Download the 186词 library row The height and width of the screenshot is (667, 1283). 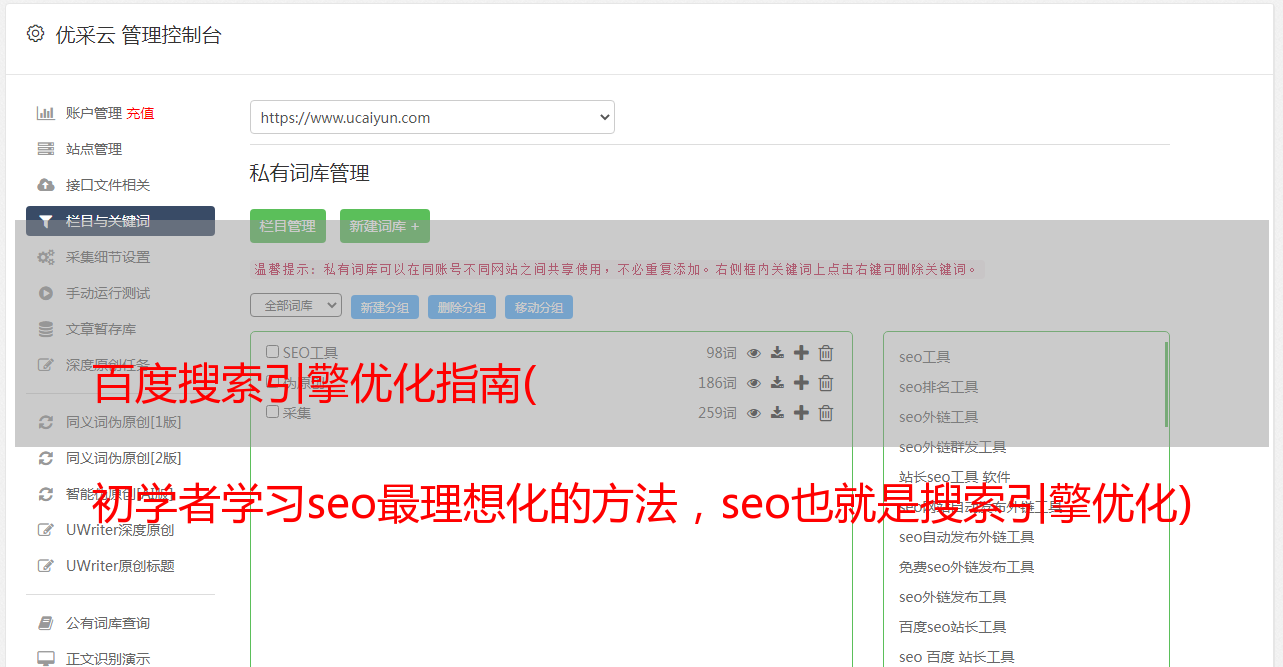coord(777,383)
